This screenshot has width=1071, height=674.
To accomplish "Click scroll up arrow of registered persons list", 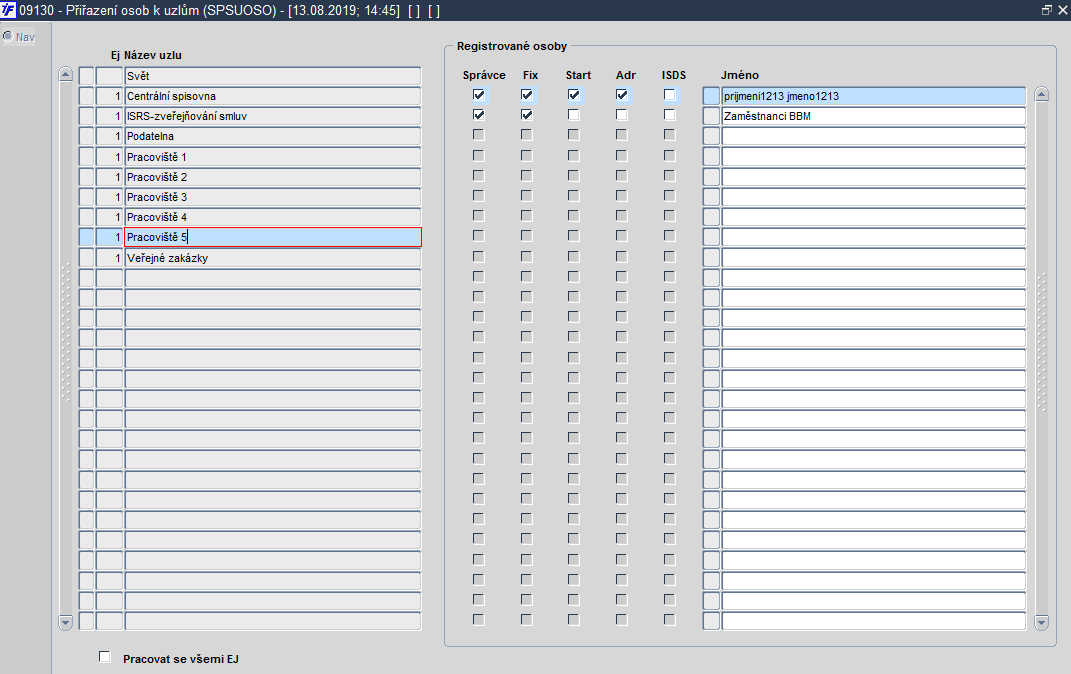I will click(x=1042, y=95).
